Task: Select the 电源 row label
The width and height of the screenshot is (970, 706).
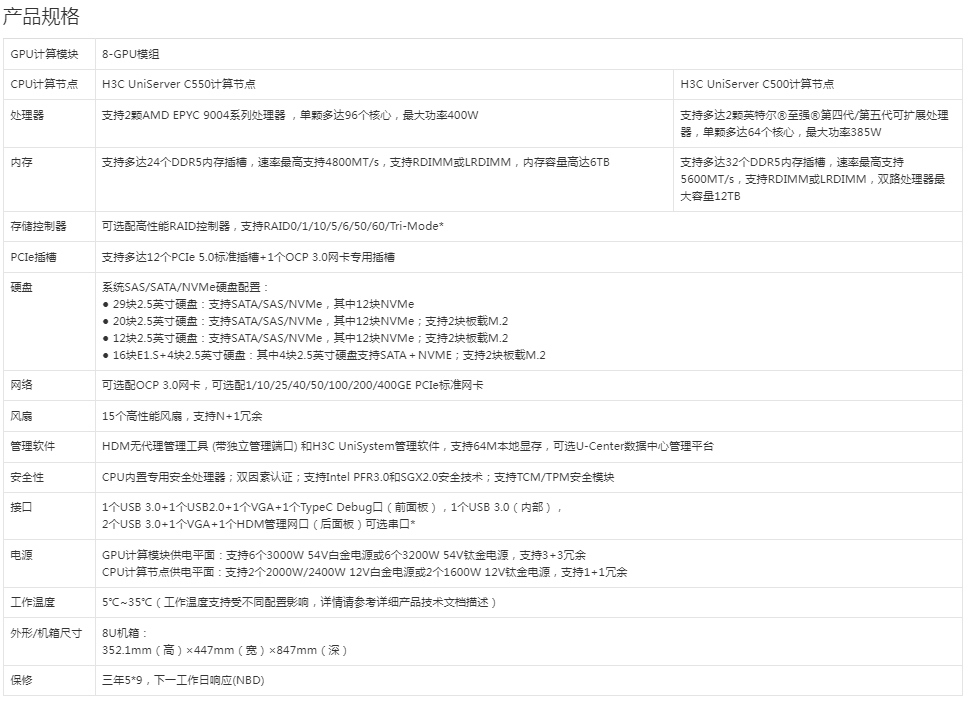Action: point(22,555)
